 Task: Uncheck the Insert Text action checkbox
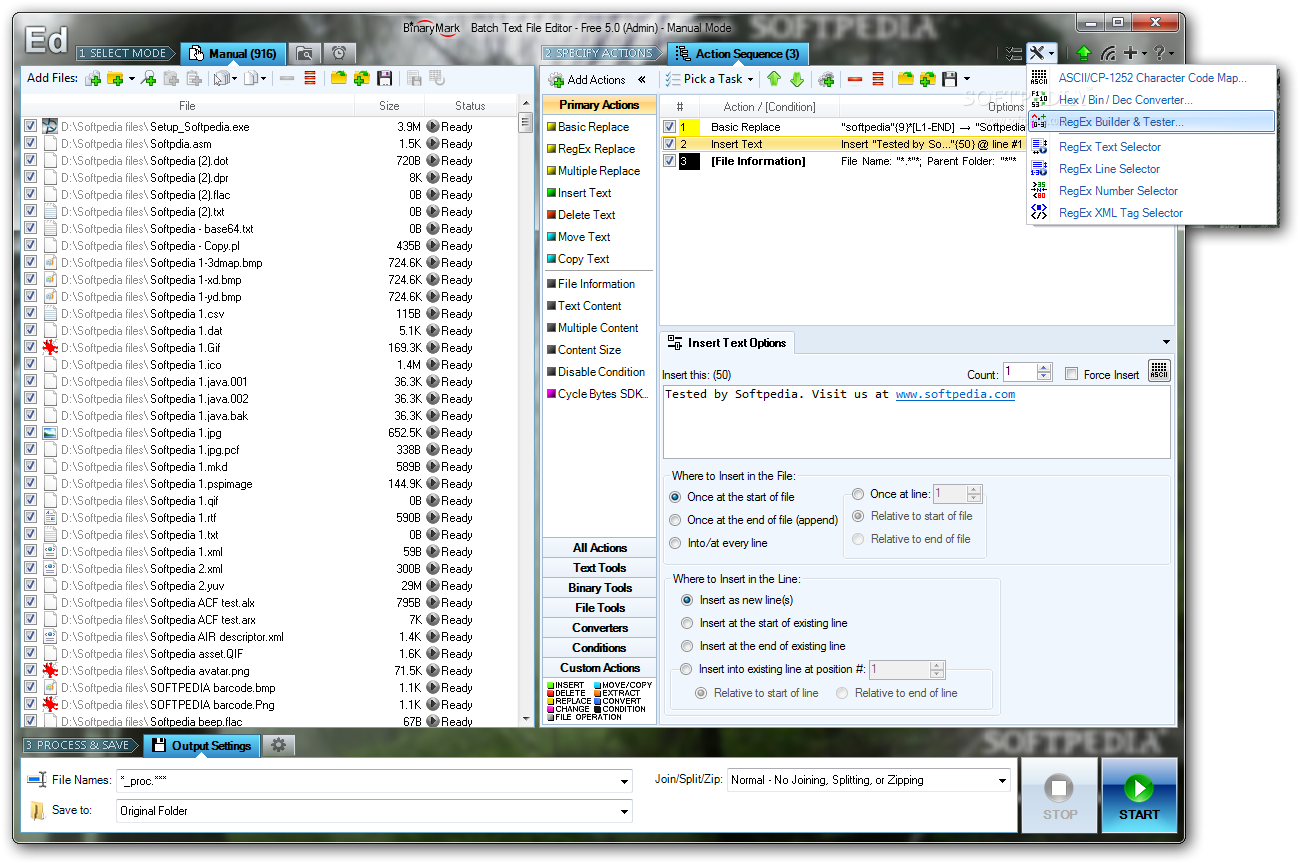point(669,144)
